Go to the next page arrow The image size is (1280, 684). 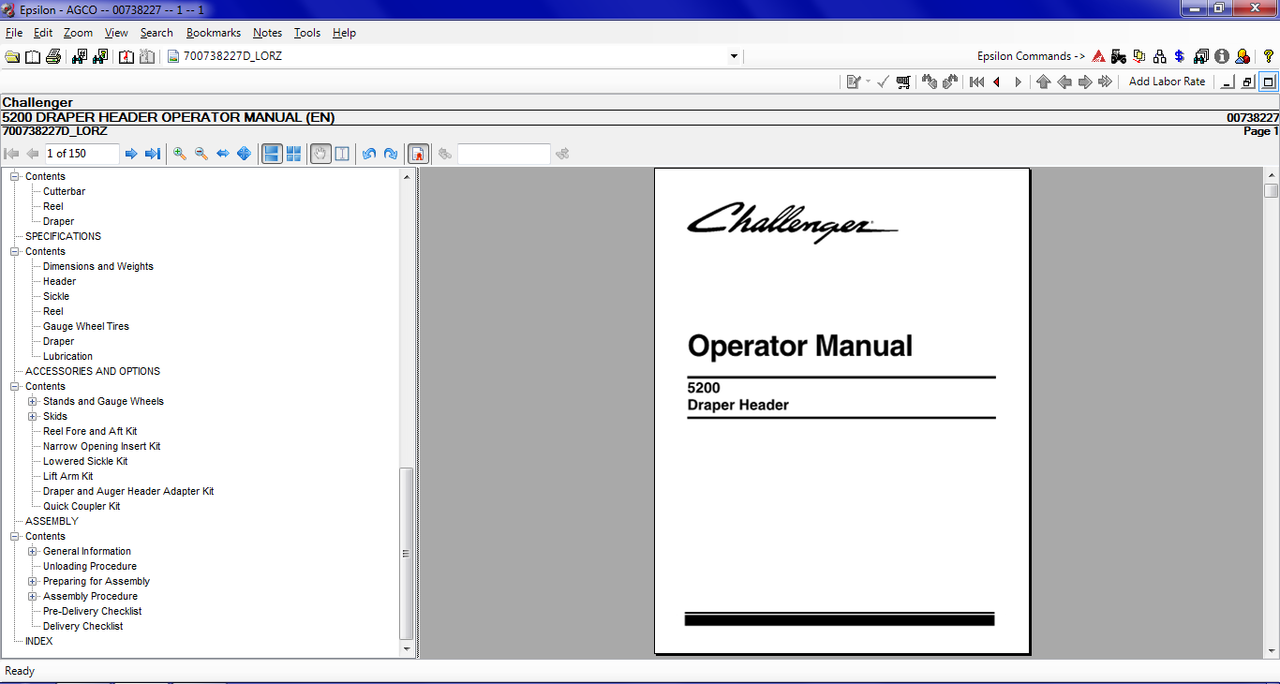pos(131,153)
